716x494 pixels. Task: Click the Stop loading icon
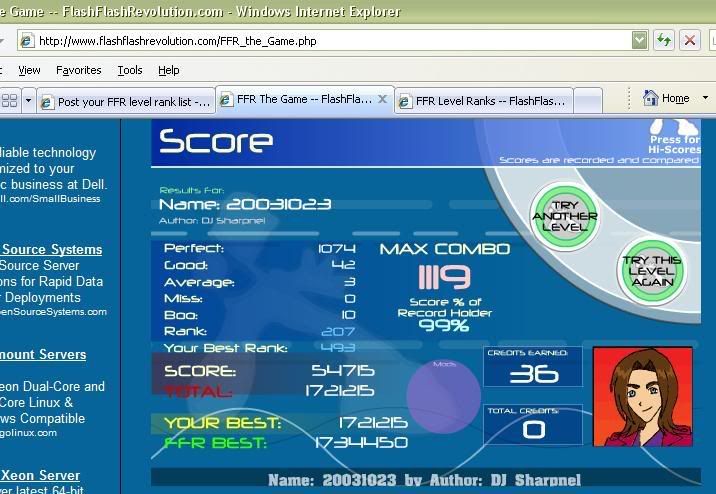690,40
